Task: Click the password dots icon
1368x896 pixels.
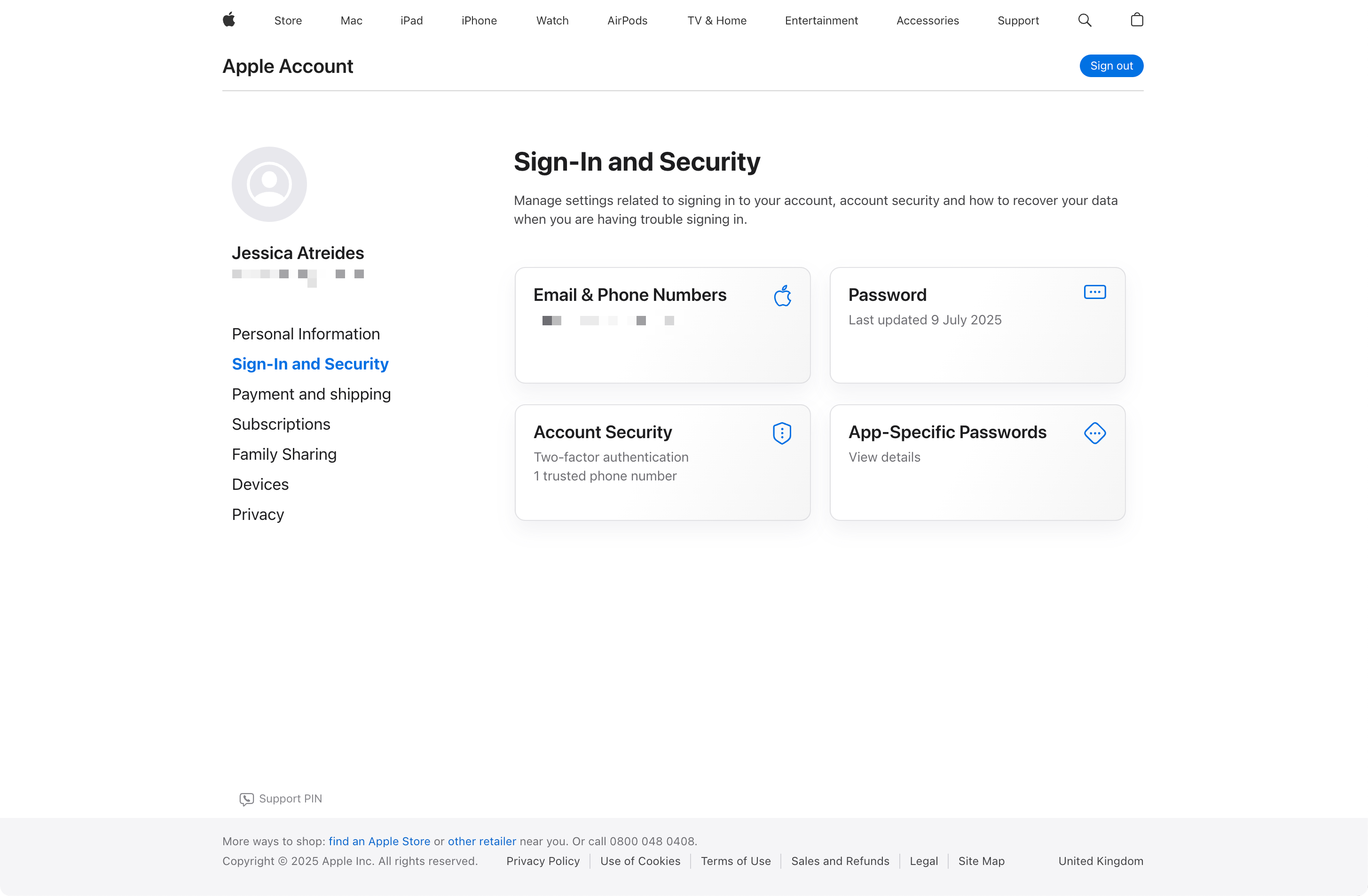Action: pos(1094,292)
